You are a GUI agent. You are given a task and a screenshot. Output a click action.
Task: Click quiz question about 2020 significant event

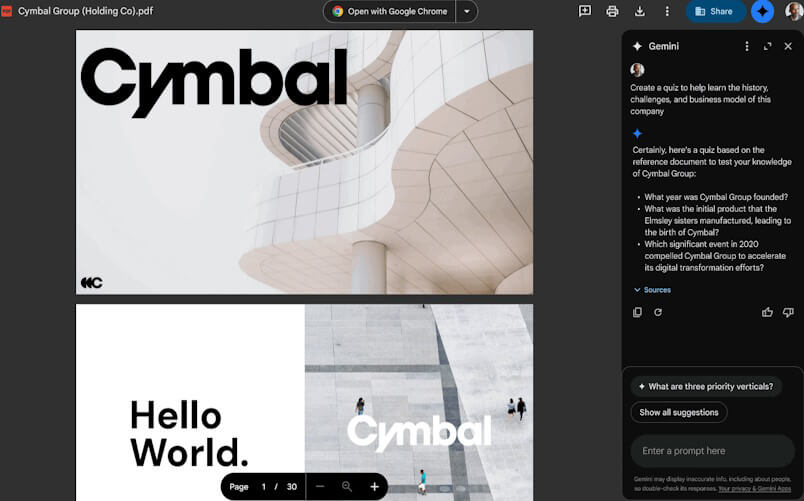click(x=713, y=256)
